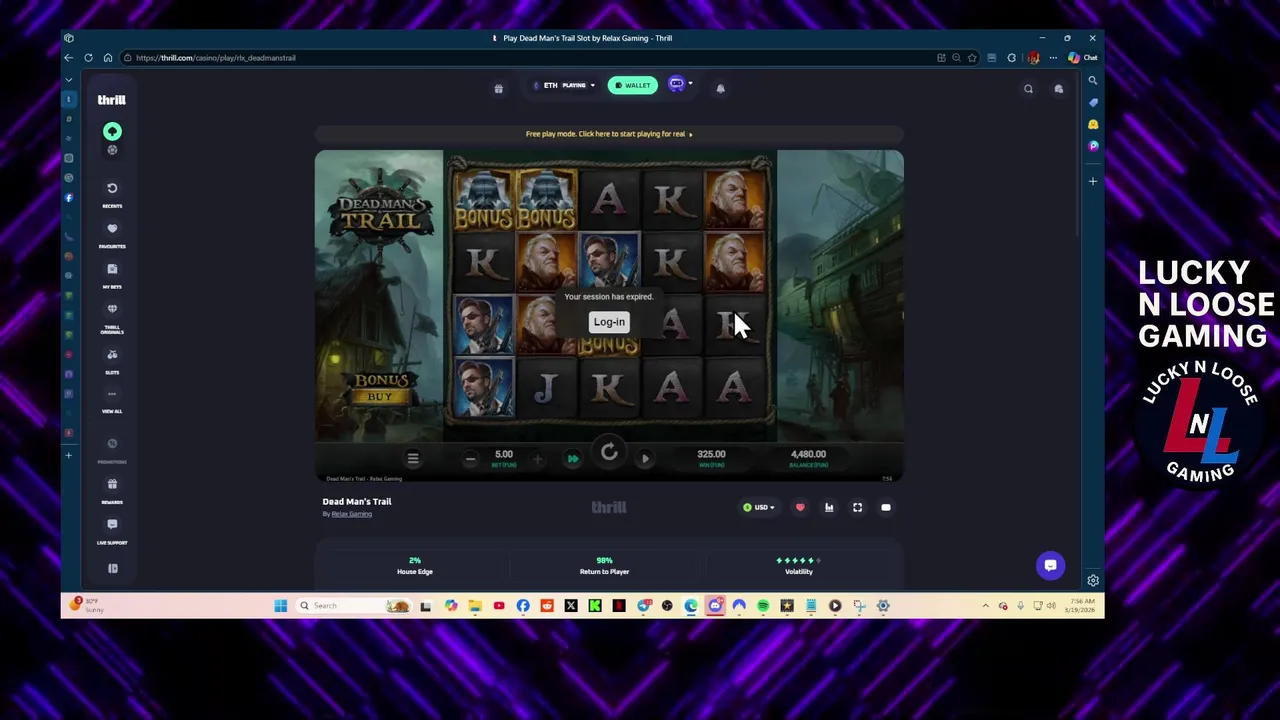Open the USD currency dropdown
Image resolution: width=1280 pixels, height=720 pixels.
click(759, 508)
